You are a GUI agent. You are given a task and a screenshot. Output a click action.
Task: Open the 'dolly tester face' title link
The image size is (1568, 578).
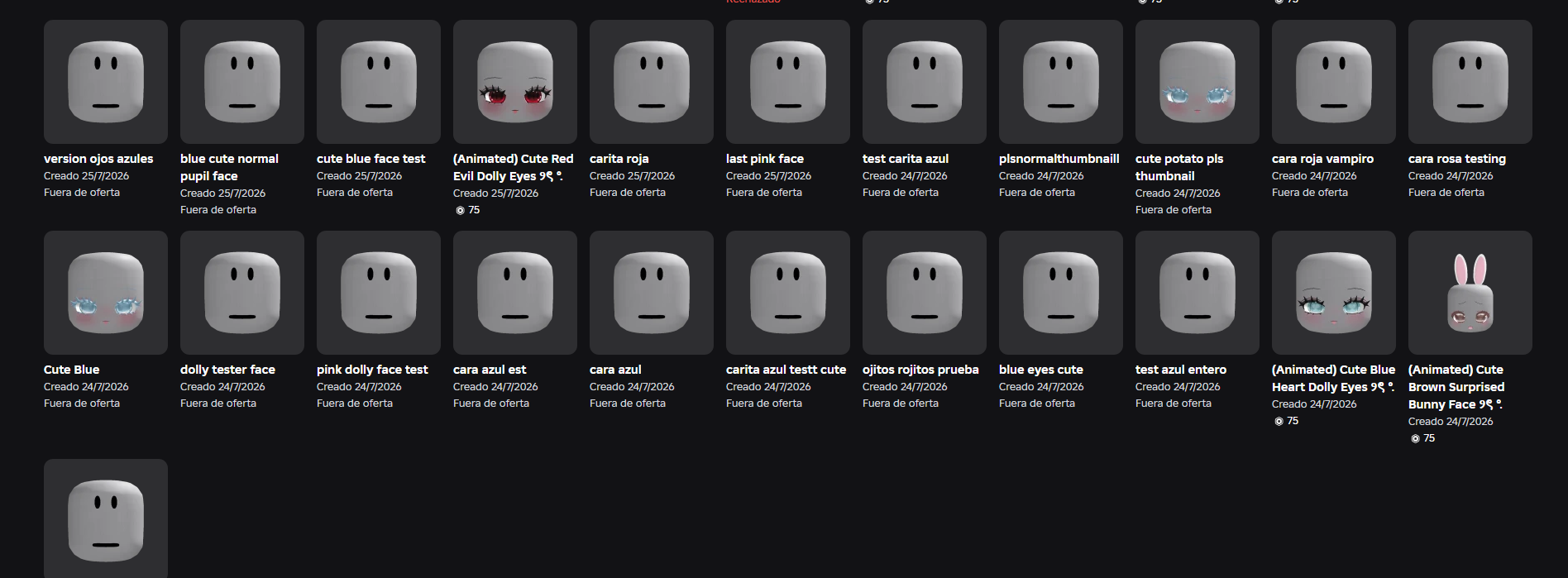[227, 370]
